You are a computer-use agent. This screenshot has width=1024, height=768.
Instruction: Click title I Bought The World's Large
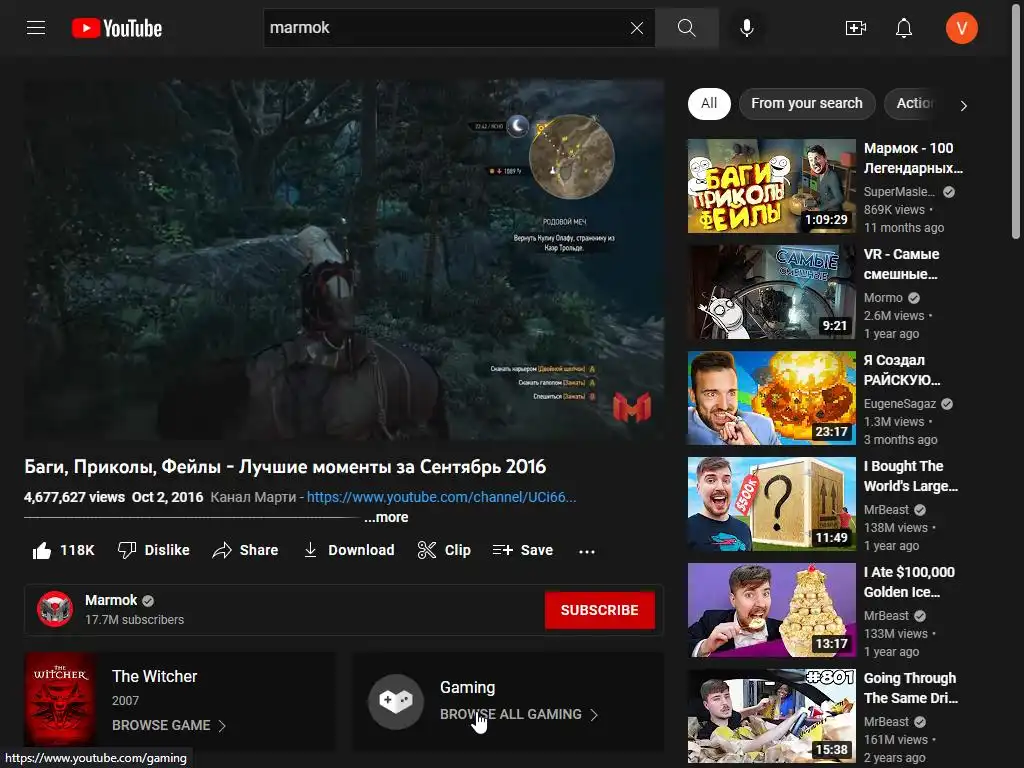[x=910, y=476]
